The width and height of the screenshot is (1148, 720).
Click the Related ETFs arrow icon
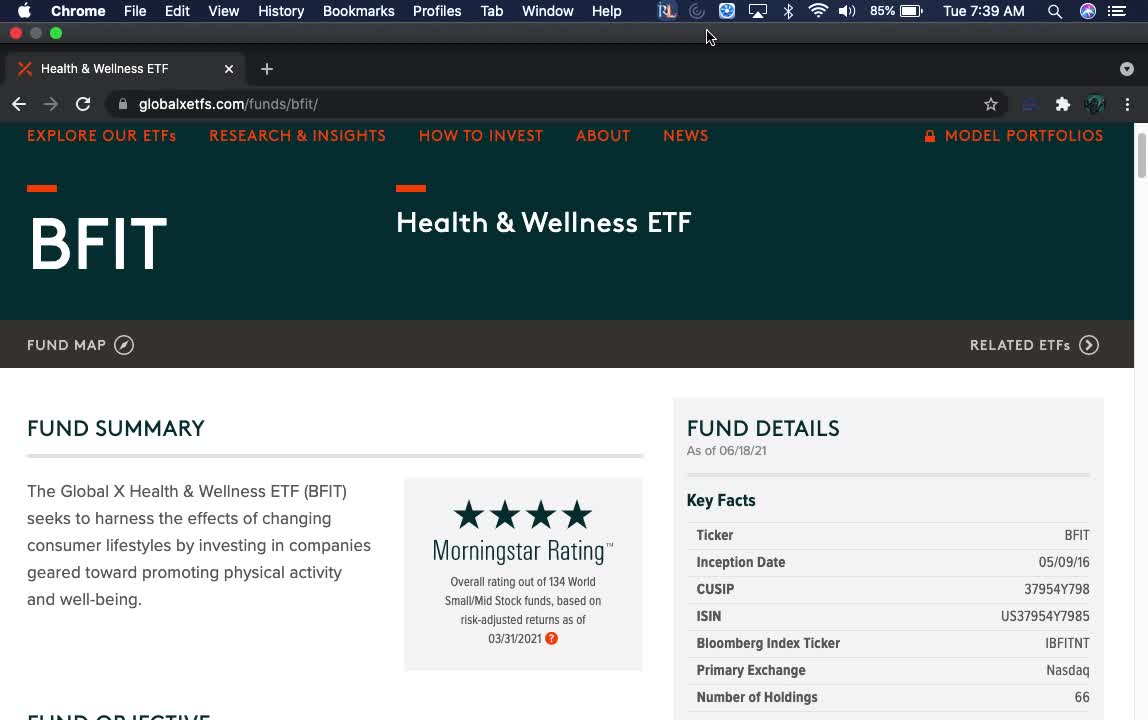pos(1089,345)
